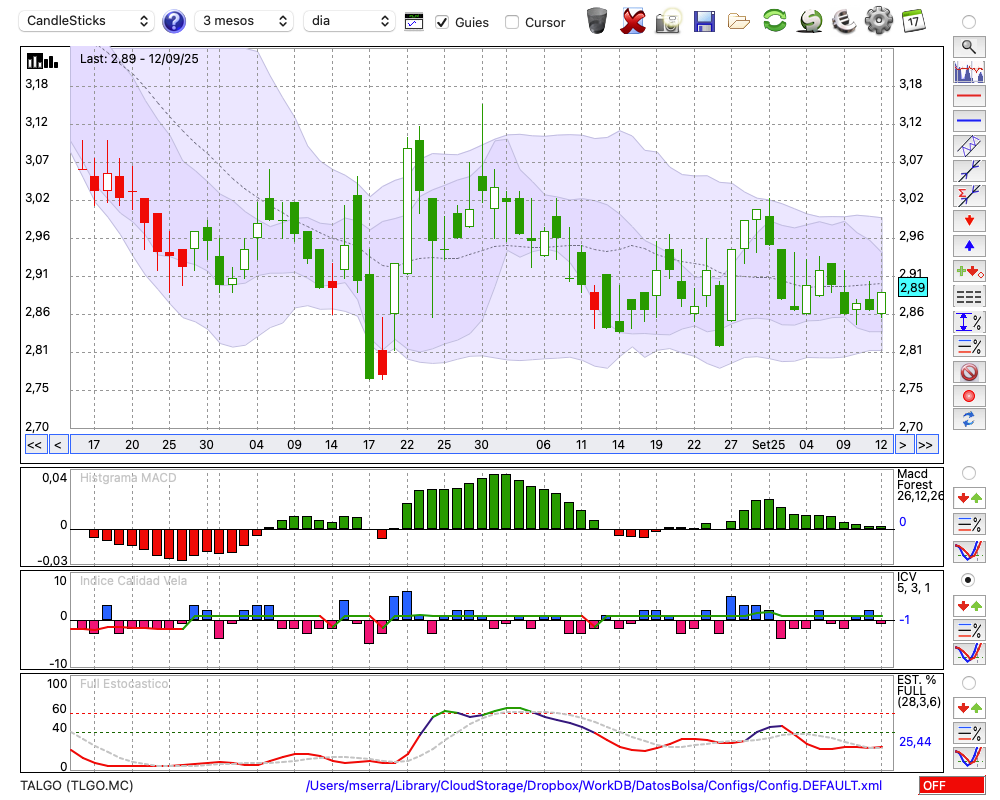Click the lines percent button for the Estocastico panel

[969, 733]
